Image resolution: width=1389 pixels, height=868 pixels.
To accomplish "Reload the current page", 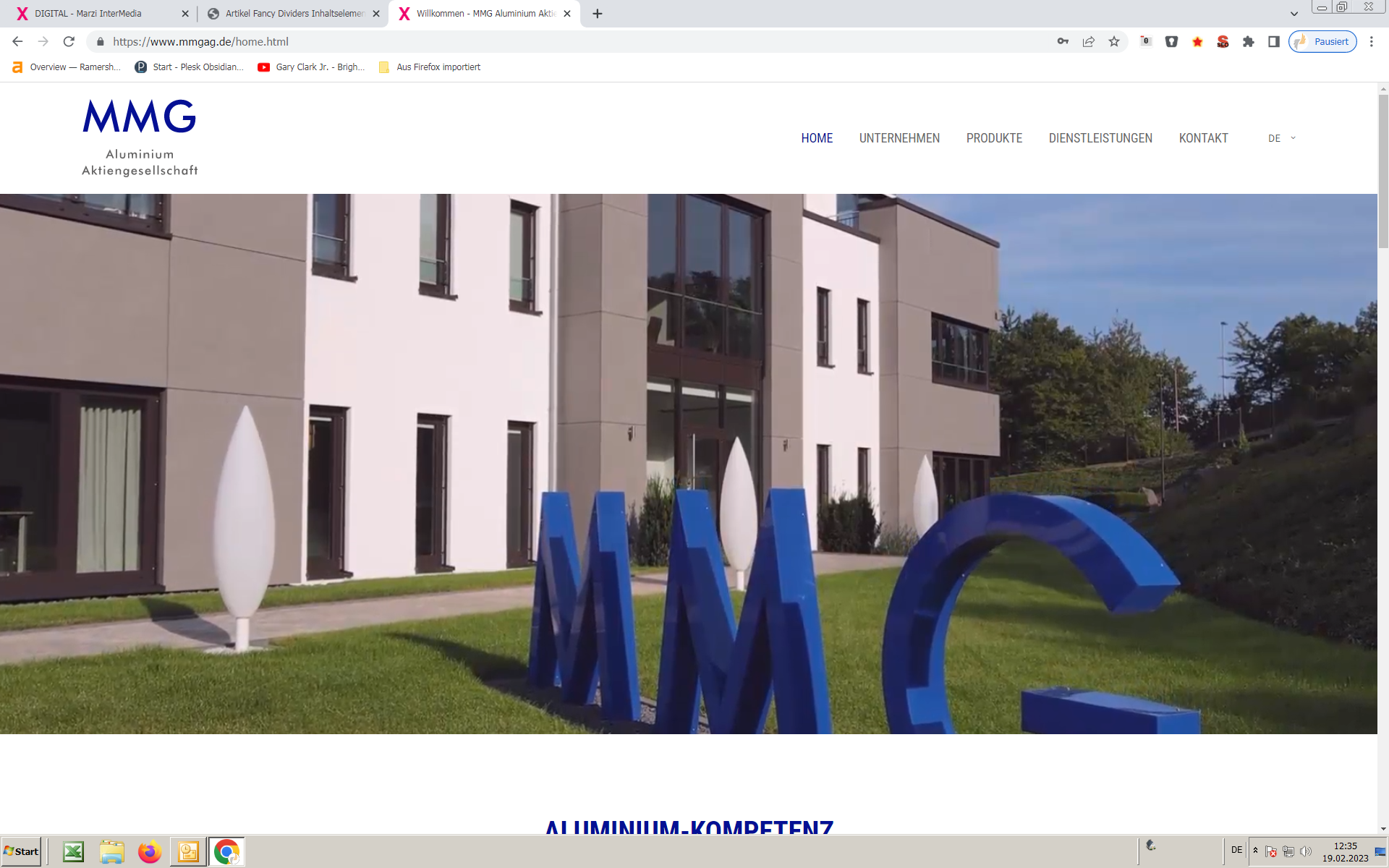I will [x=69, y=42].
